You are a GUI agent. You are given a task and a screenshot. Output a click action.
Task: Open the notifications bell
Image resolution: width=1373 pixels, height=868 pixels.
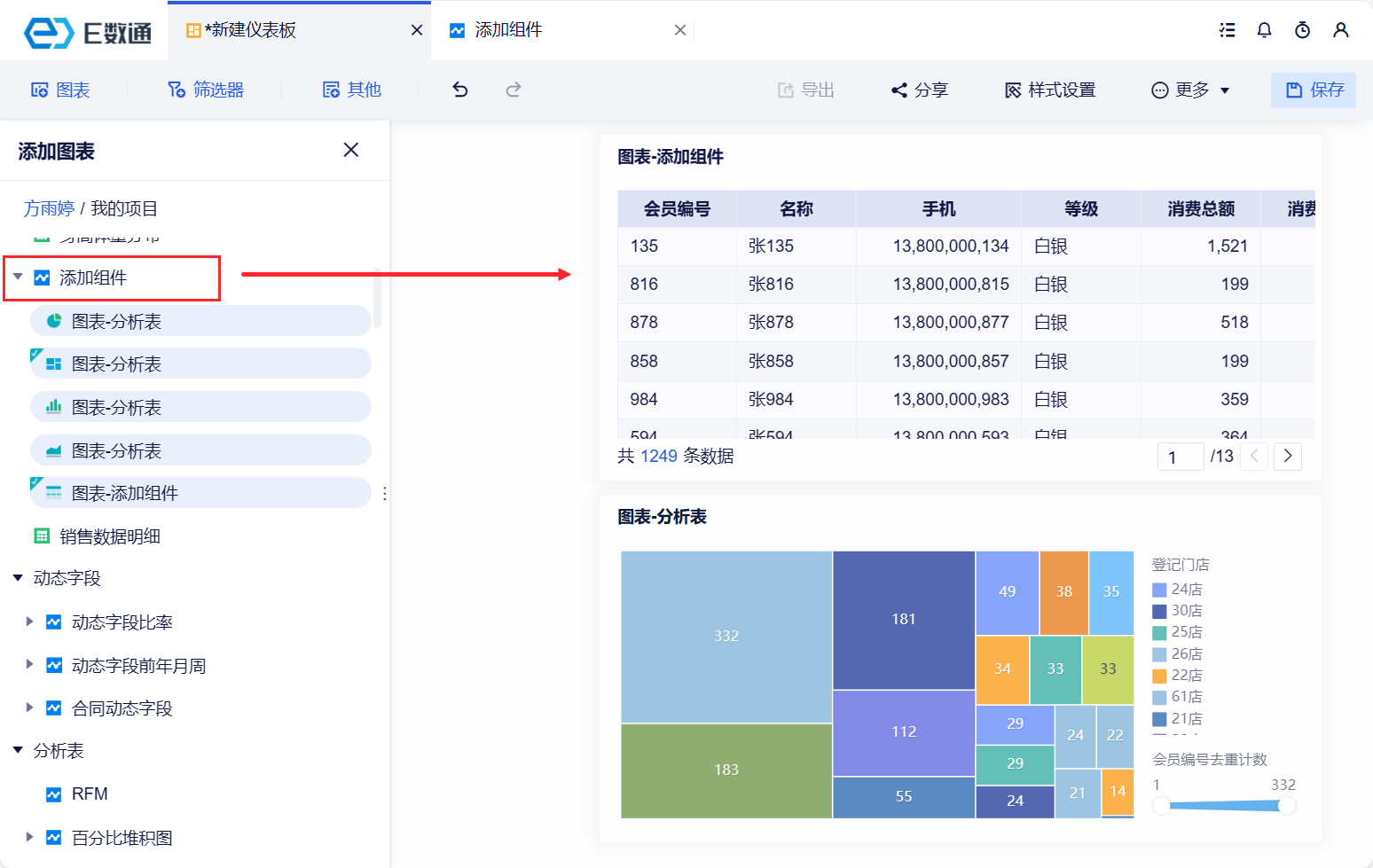pos(1265,30)
